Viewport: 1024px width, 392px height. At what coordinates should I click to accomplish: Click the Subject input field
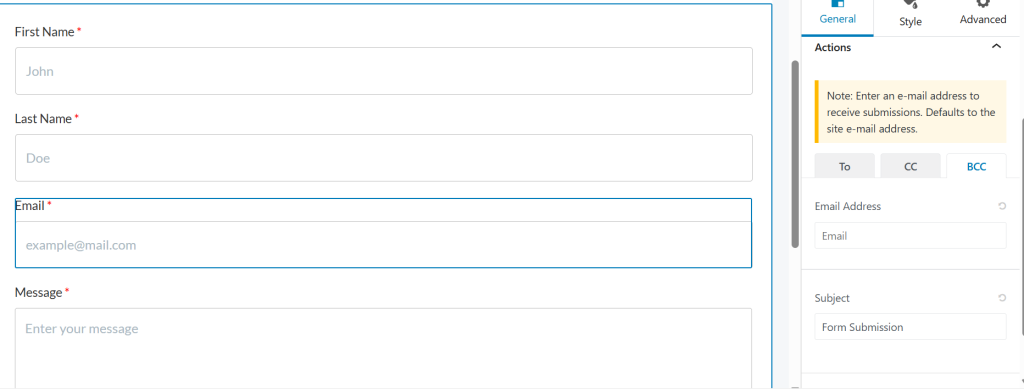click(x=910, y=327)
